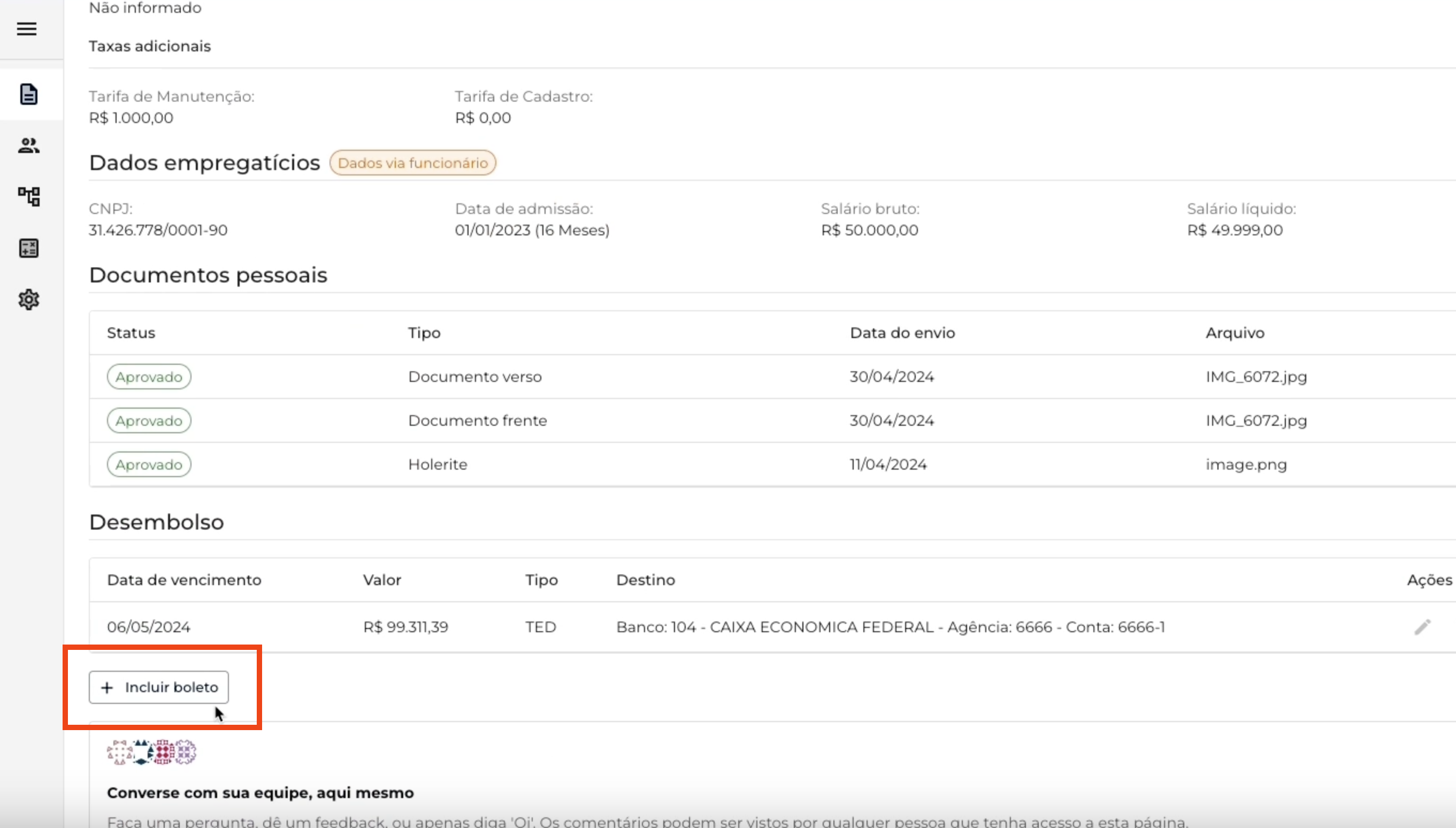The height and width of the screenshot is (828, 1456).
Task: Click the Status column header
Action: click(131, 333)
